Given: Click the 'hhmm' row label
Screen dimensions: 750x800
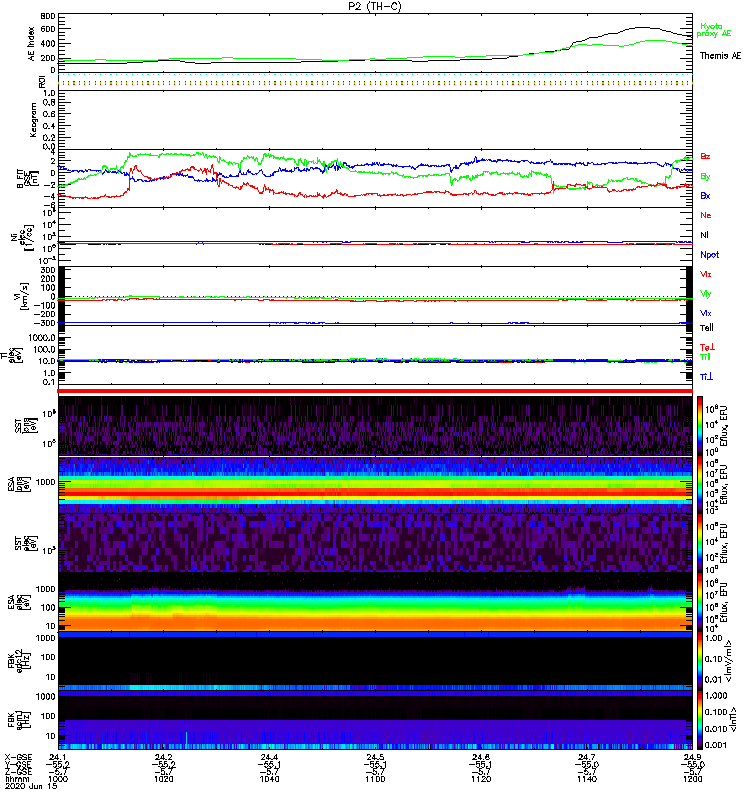Looking at the screenshot, I should (15, 779).
